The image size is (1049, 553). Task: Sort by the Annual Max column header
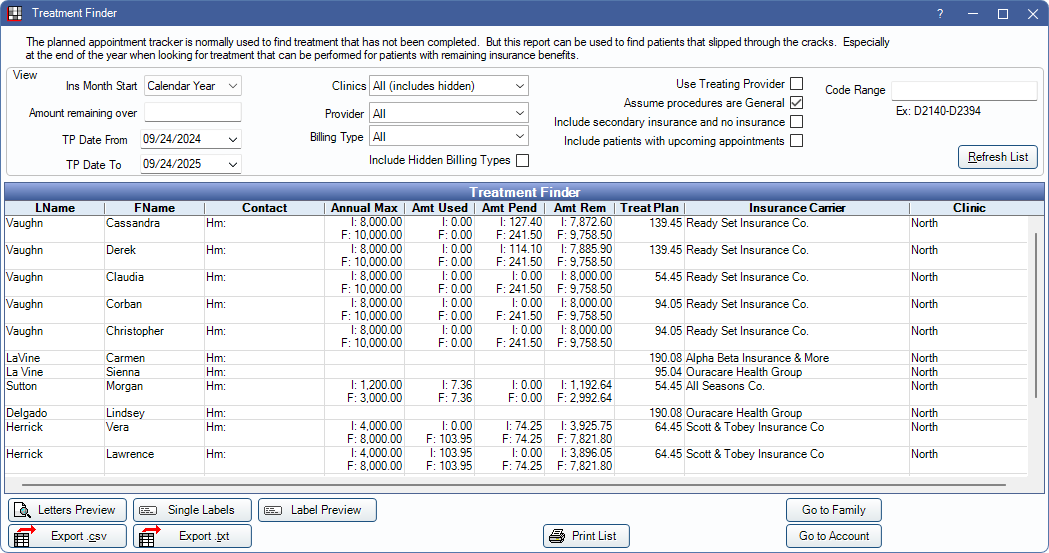coord(364,208)
